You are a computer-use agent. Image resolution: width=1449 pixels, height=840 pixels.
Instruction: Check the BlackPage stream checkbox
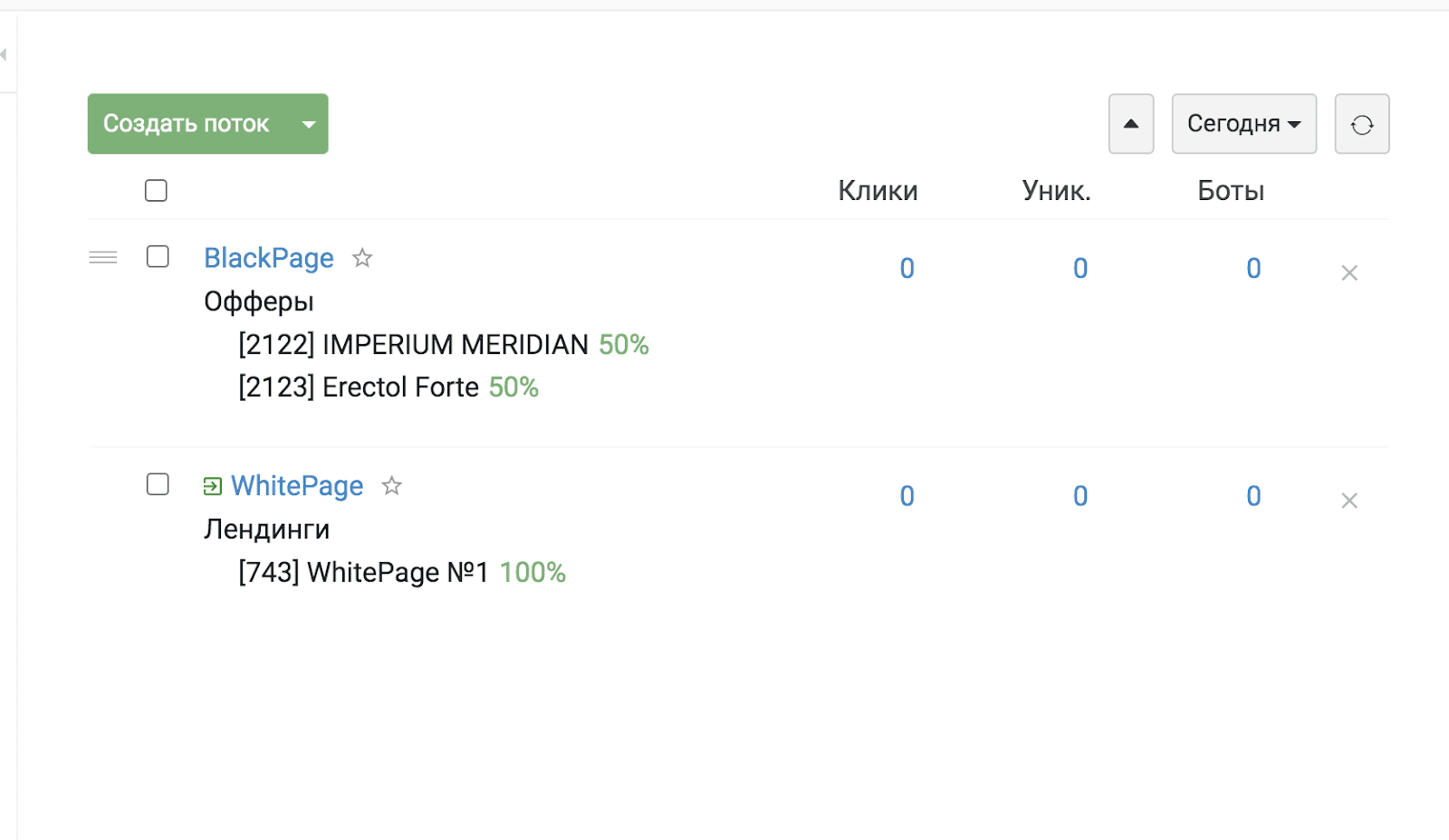(158, 256)
